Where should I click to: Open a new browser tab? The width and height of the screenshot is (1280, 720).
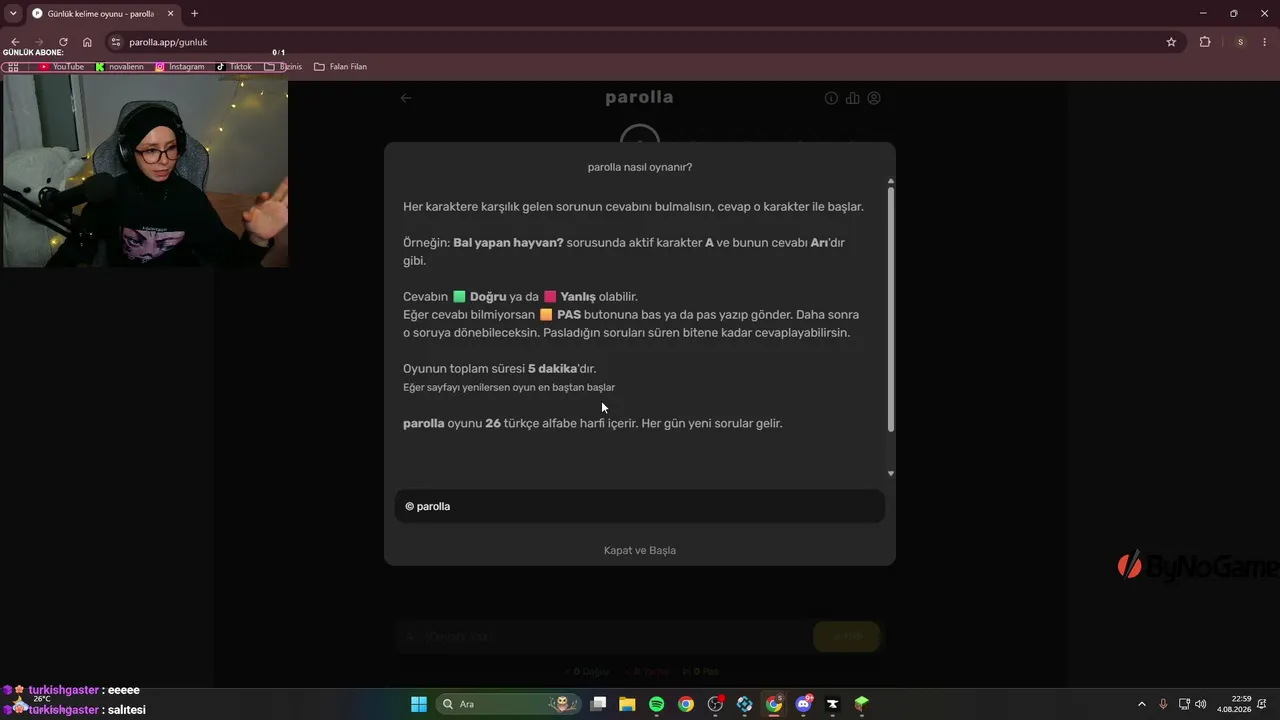tap(194, 13)
